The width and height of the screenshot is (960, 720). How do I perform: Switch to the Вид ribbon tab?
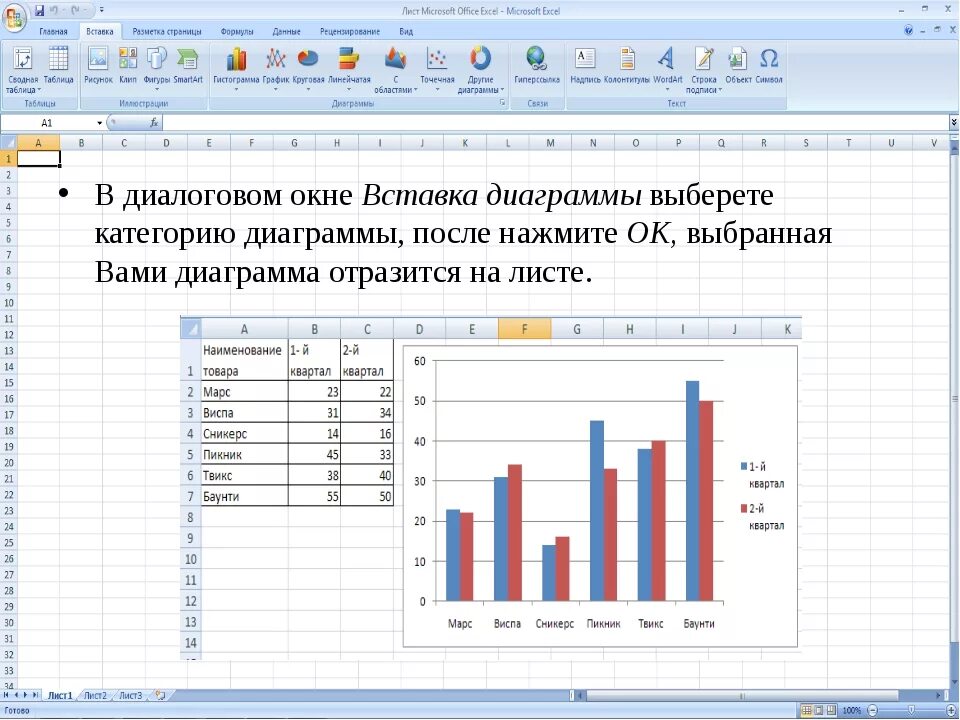pos(406,31)
